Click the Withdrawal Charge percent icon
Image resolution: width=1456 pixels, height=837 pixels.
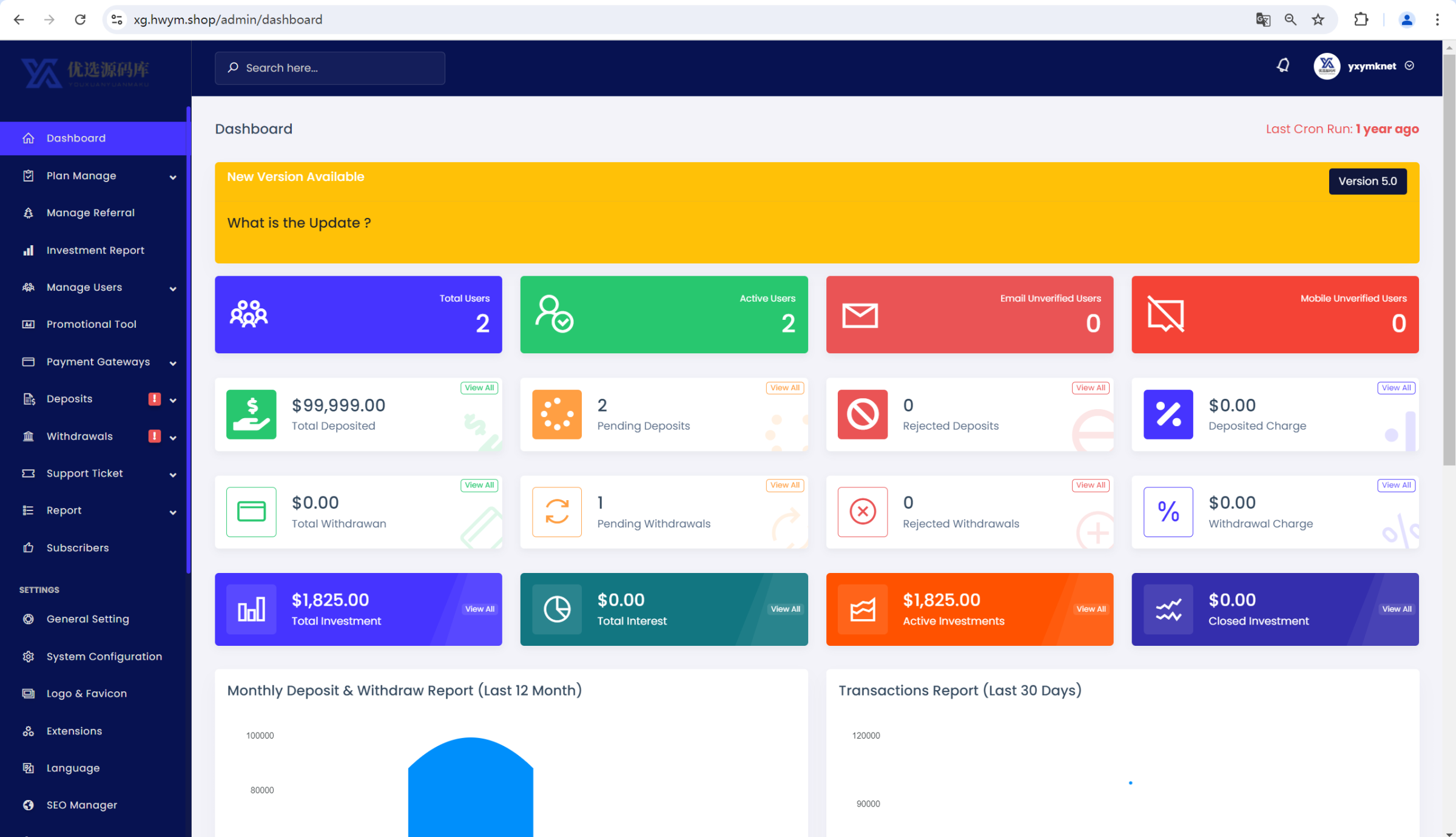coord(1168,512)
